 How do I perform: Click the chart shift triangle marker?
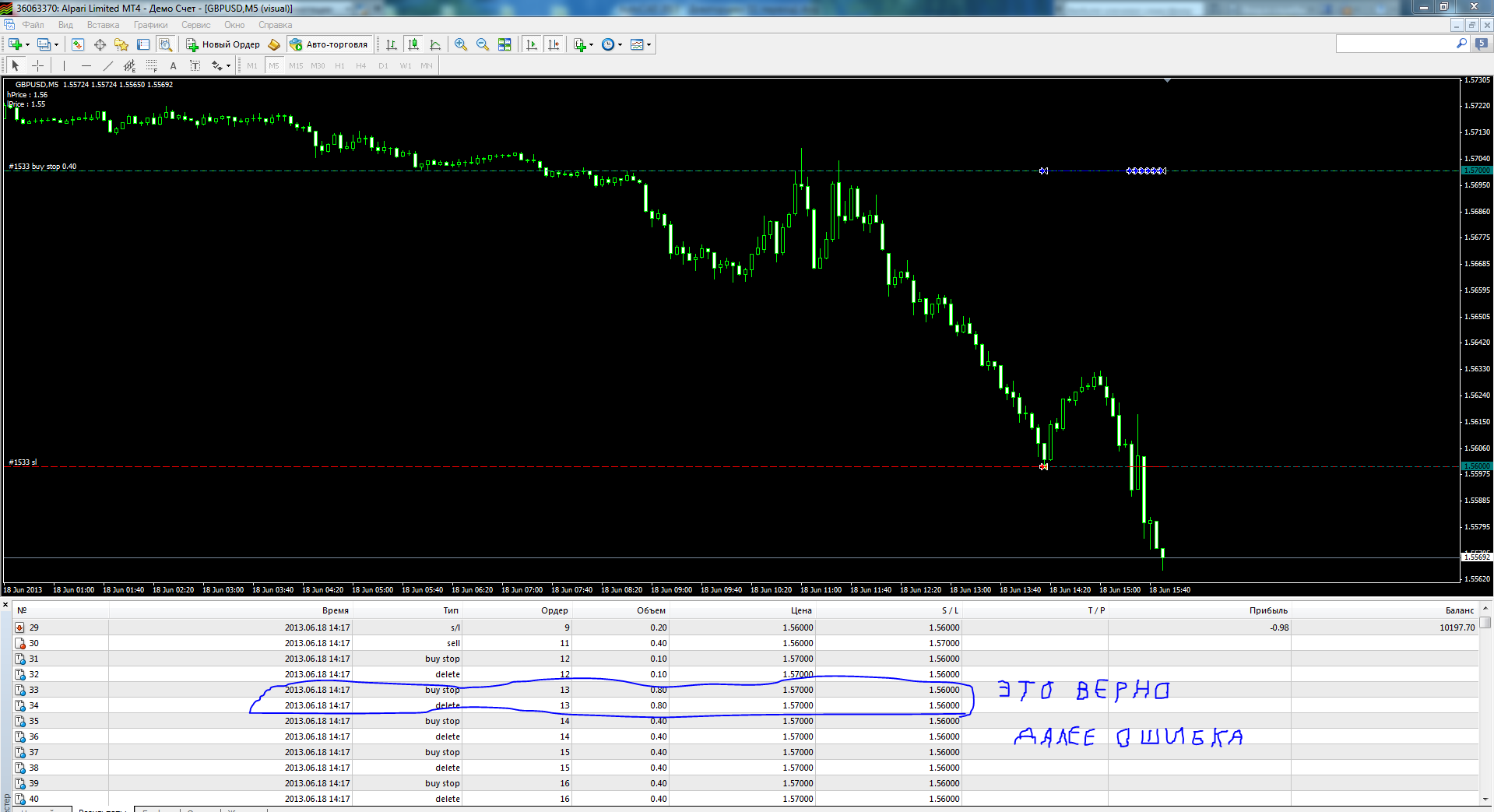pos(1167,81)
